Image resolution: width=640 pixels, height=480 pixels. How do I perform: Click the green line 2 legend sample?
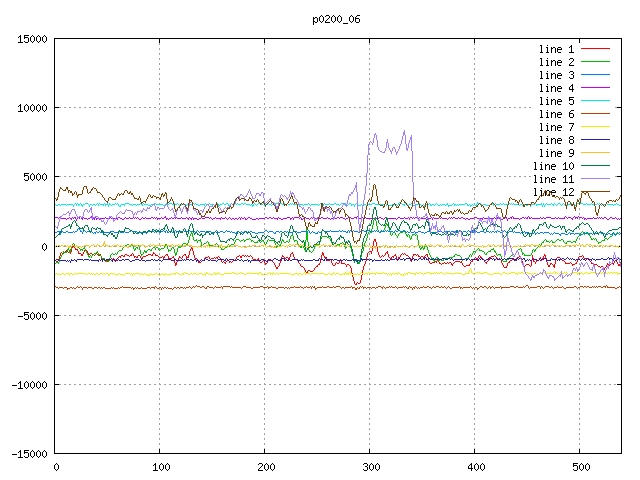click(595, 62)
